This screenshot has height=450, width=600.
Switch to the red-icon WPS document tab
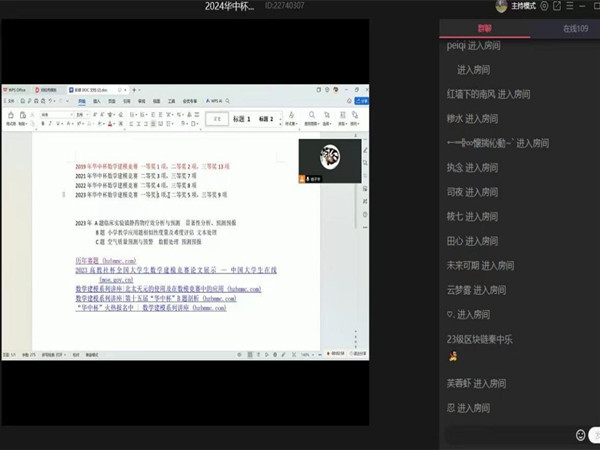point(47,90)
